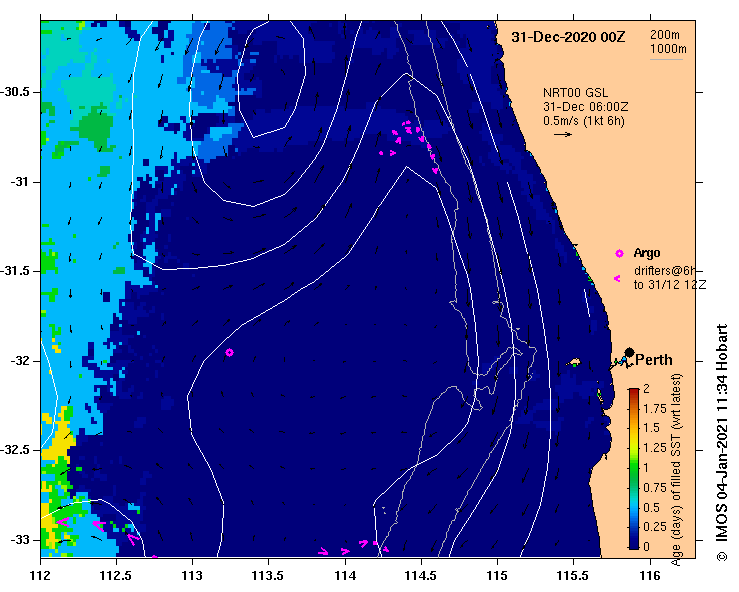
Task: Click the 0.5m/s reference velocity arrow
Action: (563, 134)
